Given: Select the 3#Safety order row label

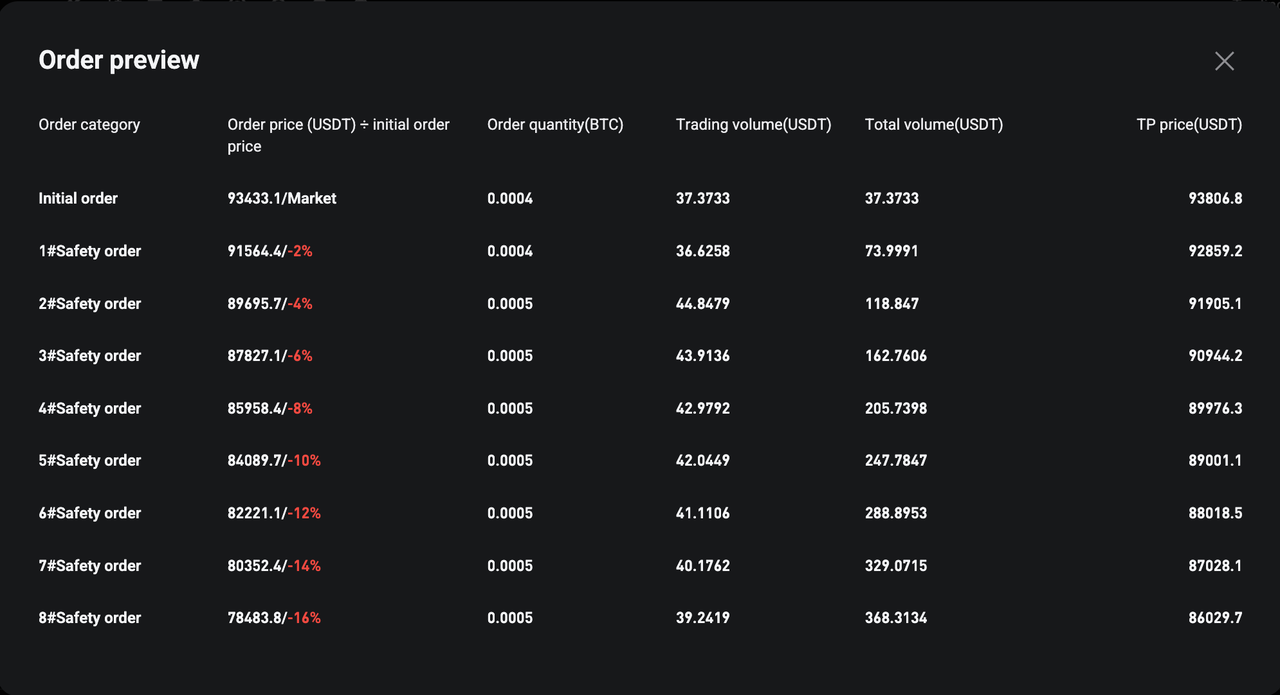Looking at the screenshot, I should point(90,356).
